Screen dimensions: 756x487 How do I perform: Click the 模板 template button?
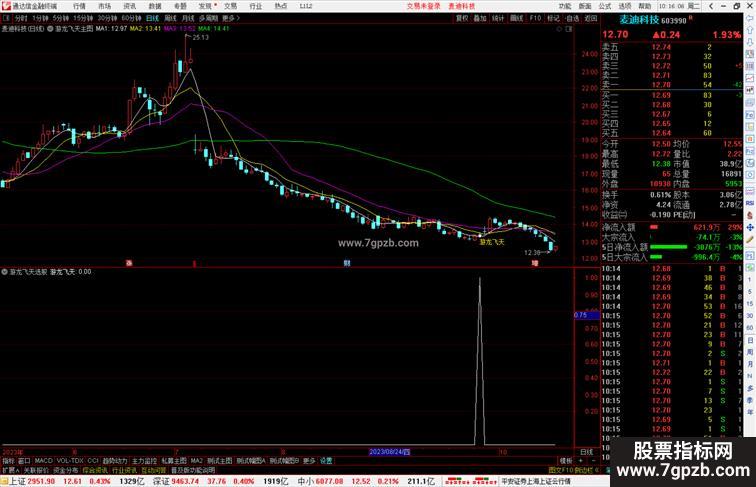click(566, 461)
